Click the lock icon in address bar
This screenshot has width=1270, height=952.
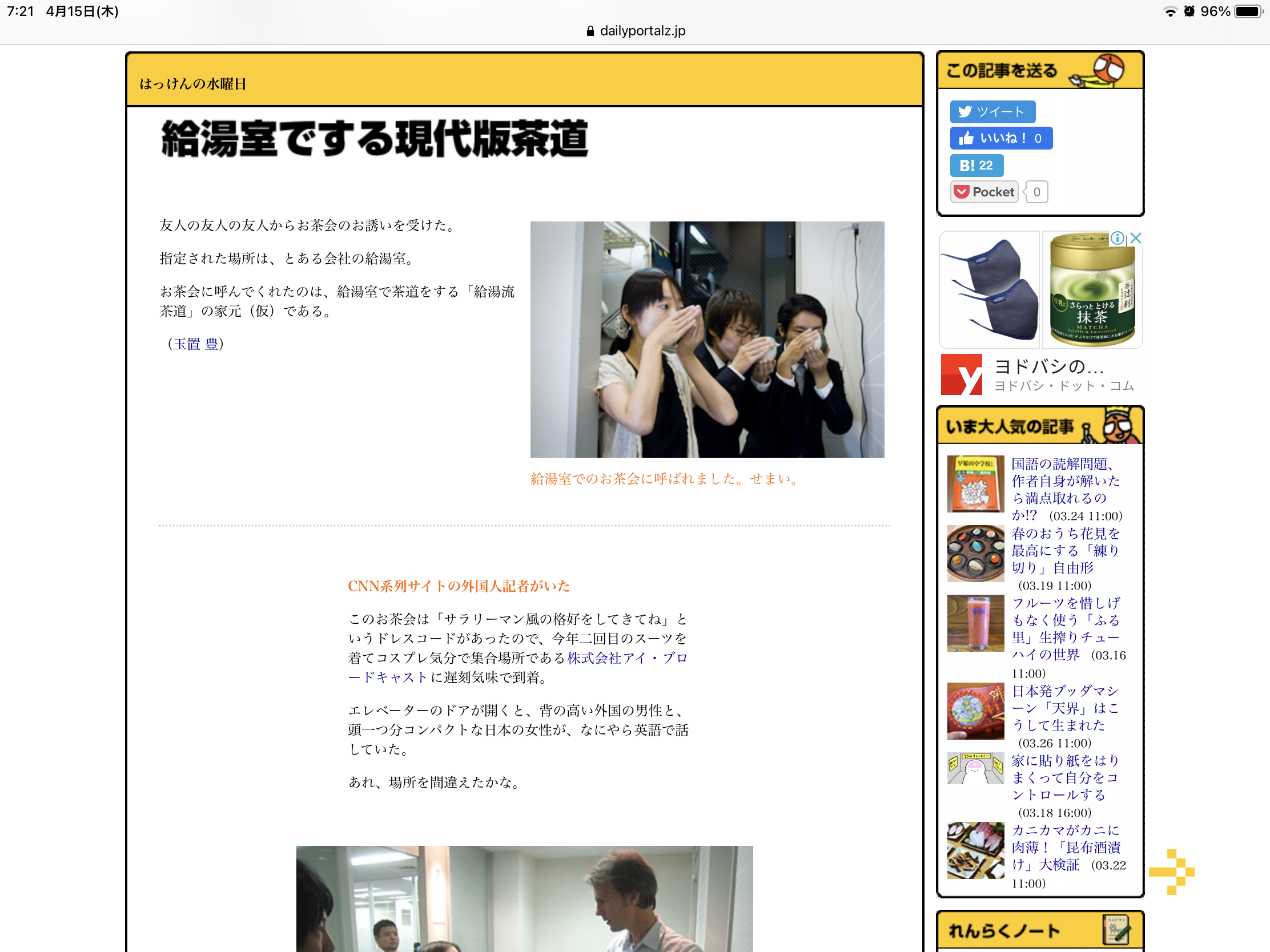(x=590, y=31)
